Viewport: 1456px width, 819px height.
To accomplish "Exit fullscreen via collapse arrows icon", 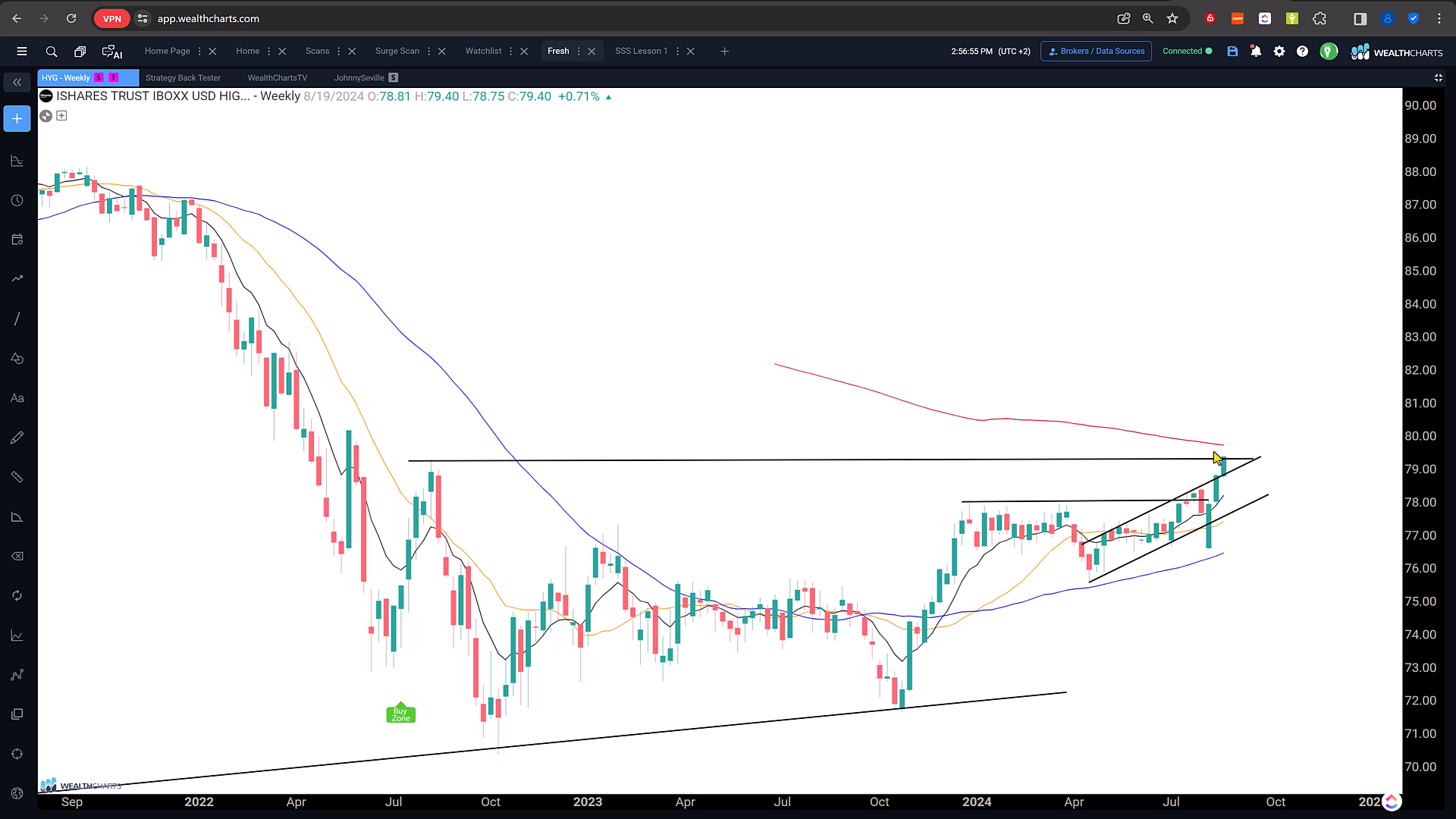I will [1438, 77].
